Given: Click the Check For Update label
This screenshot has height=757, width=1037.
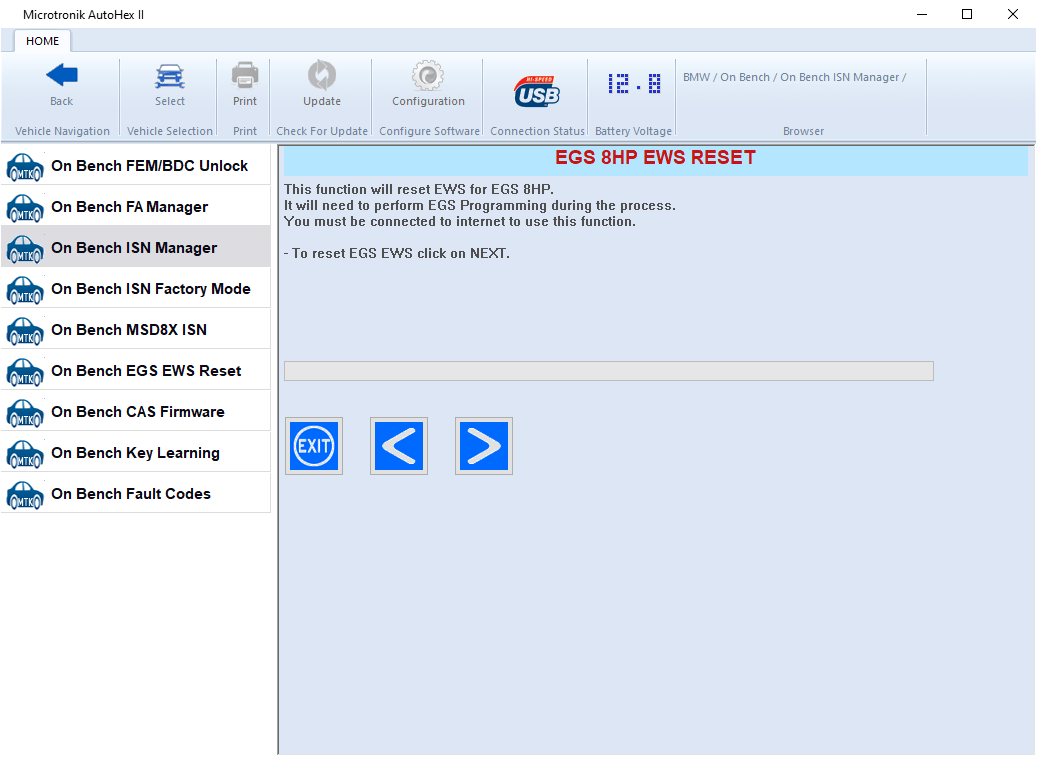Looking at the screenshot, I should 322,131.
